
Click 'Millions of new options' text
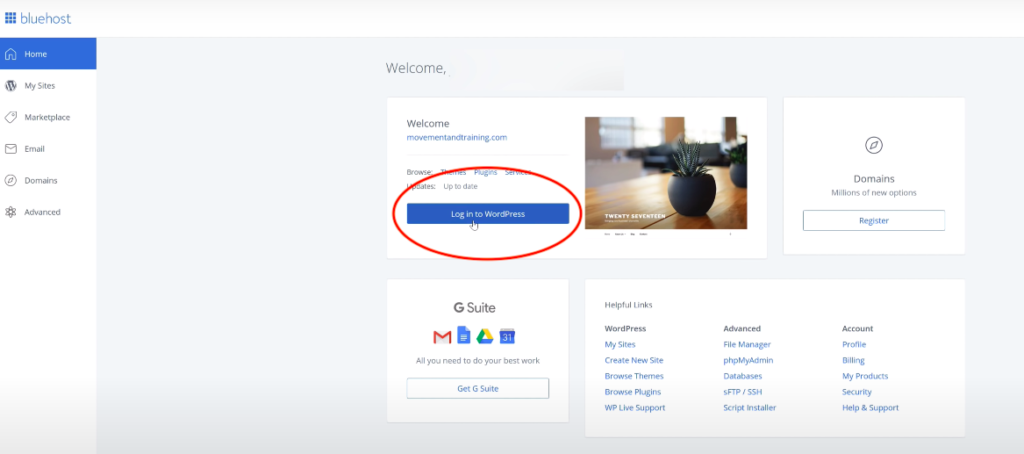point(874,193)
